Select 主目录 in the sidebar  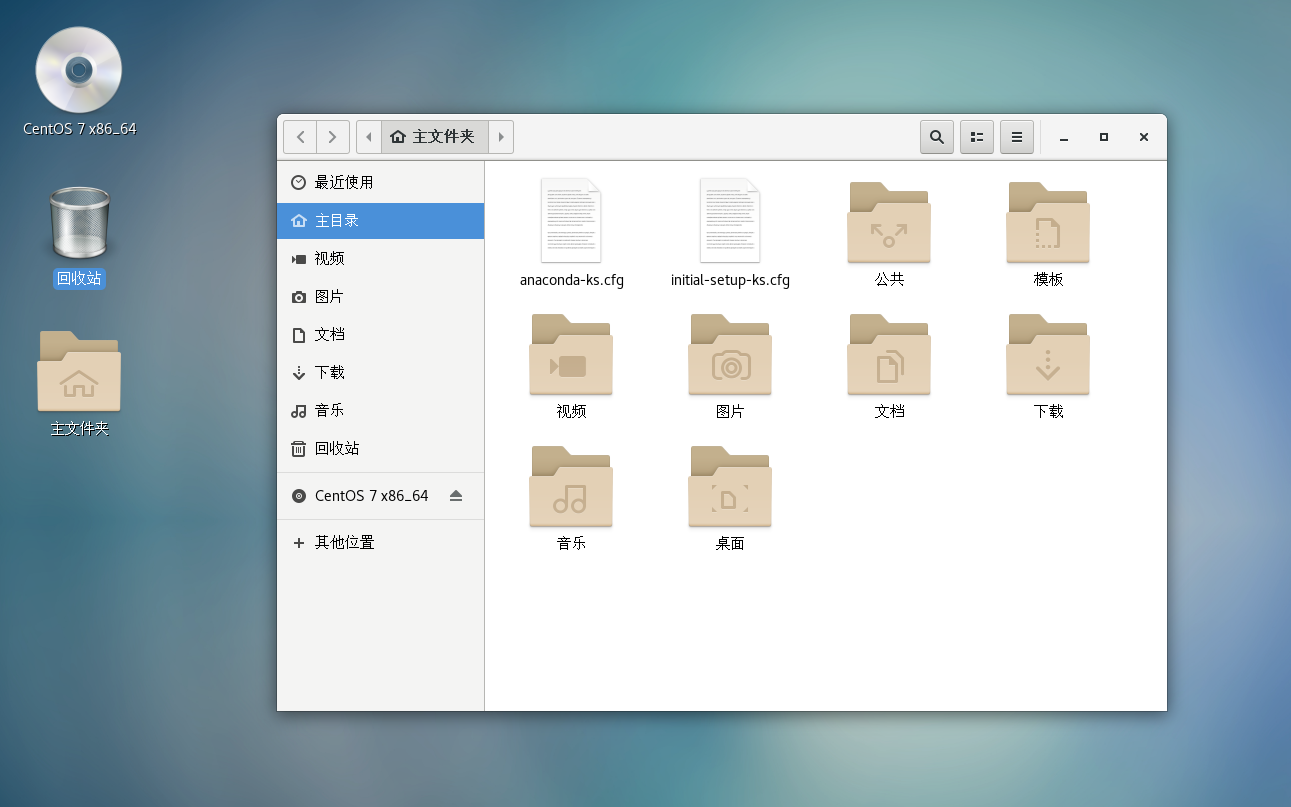coord(380,221)
